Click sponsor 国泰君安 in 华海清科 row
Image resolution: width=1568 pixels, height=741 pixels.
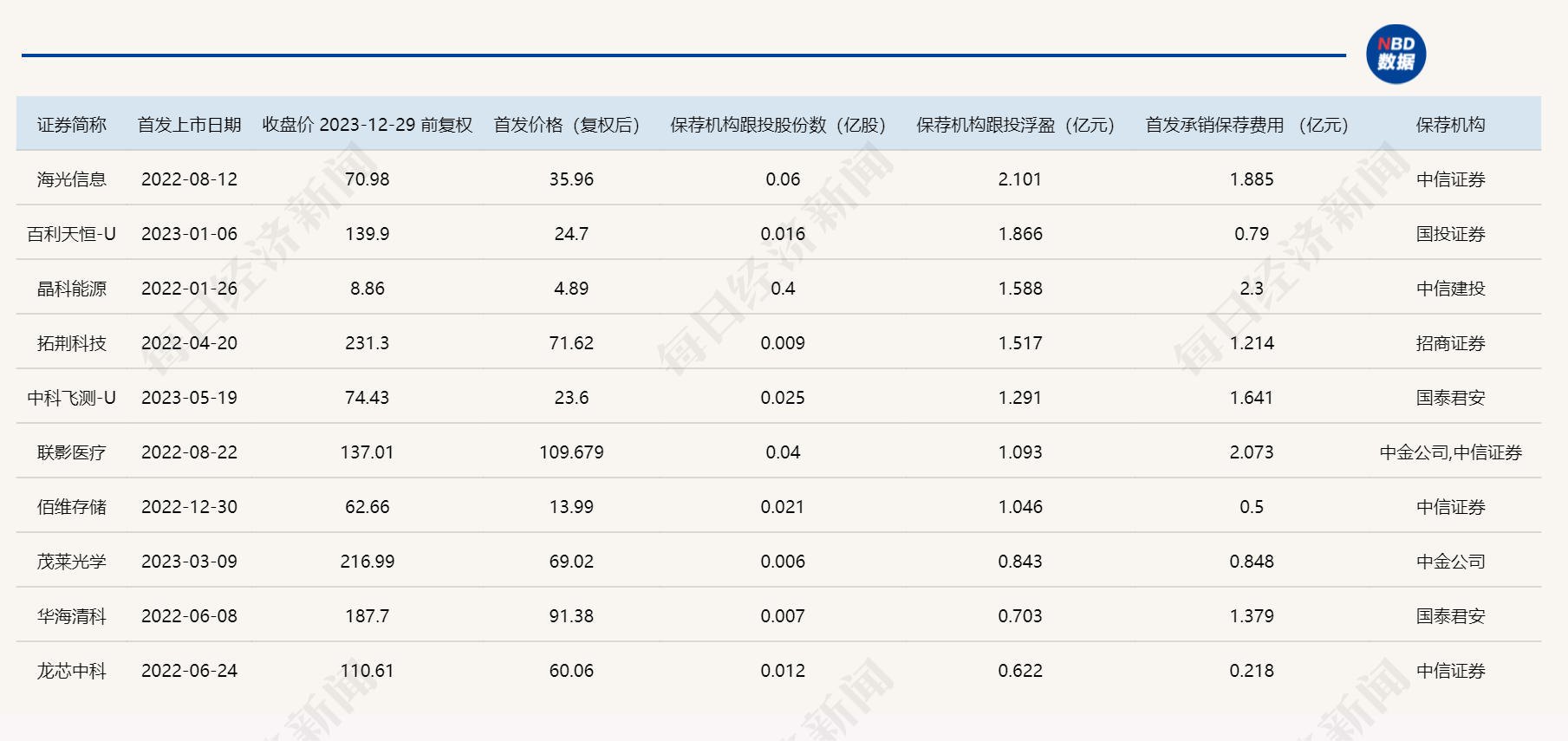(x=1451, y=616)
